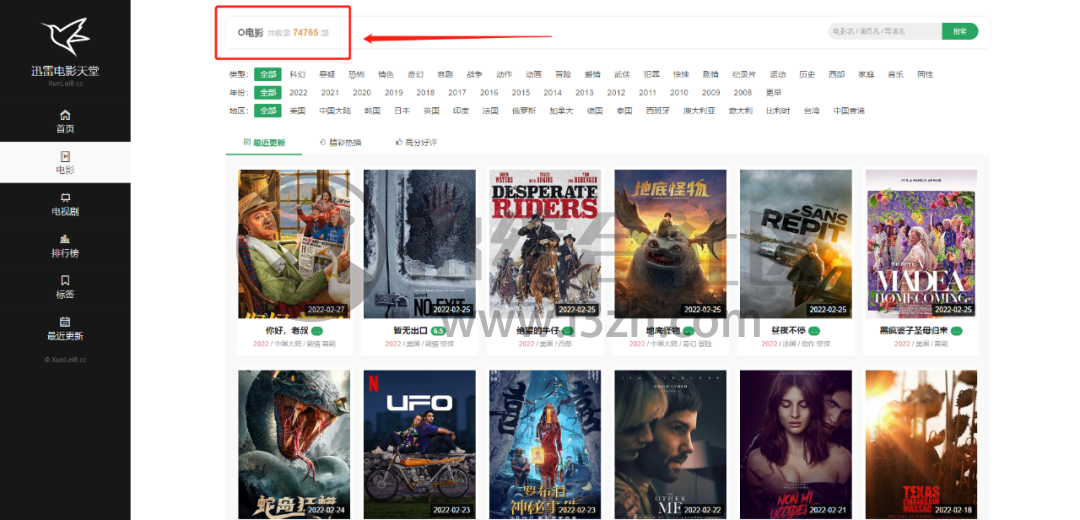
Task: Filter region by 西班牙
Action: tap(657, 110)
